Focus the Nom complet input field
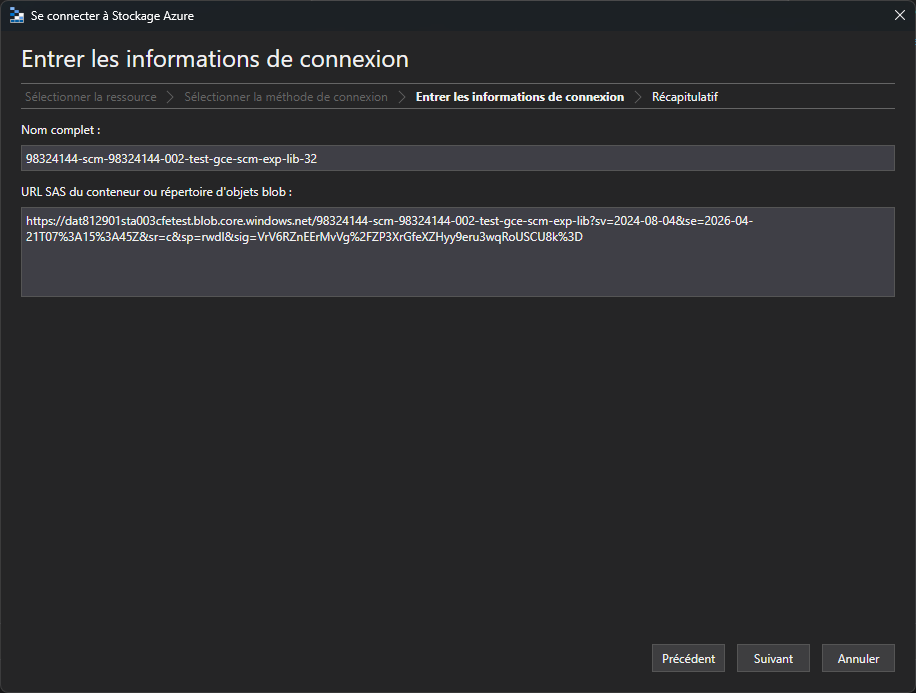The height and width of the screenshot is (693, 916). (457, 158)
